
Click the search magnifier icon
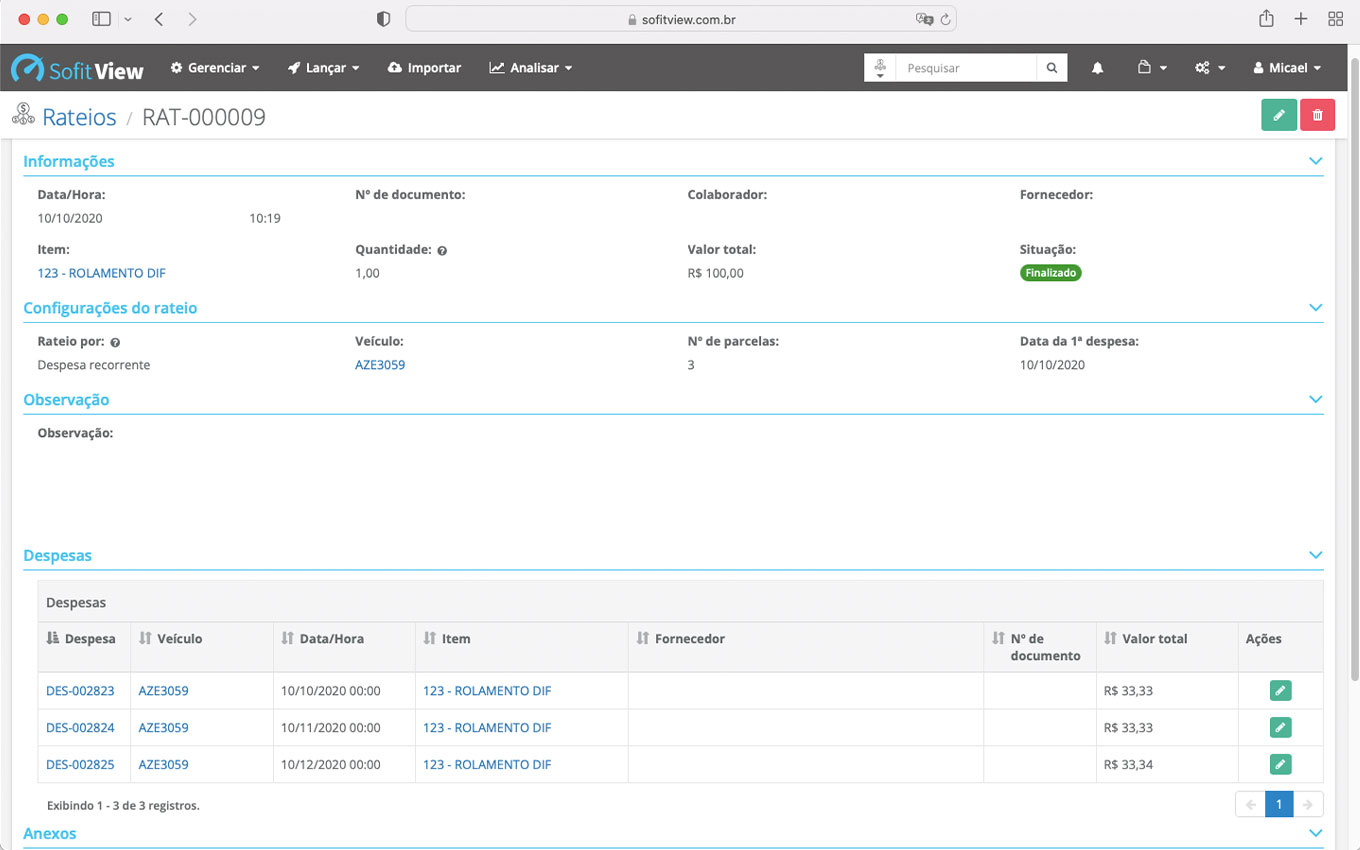tap(1052, 68)
